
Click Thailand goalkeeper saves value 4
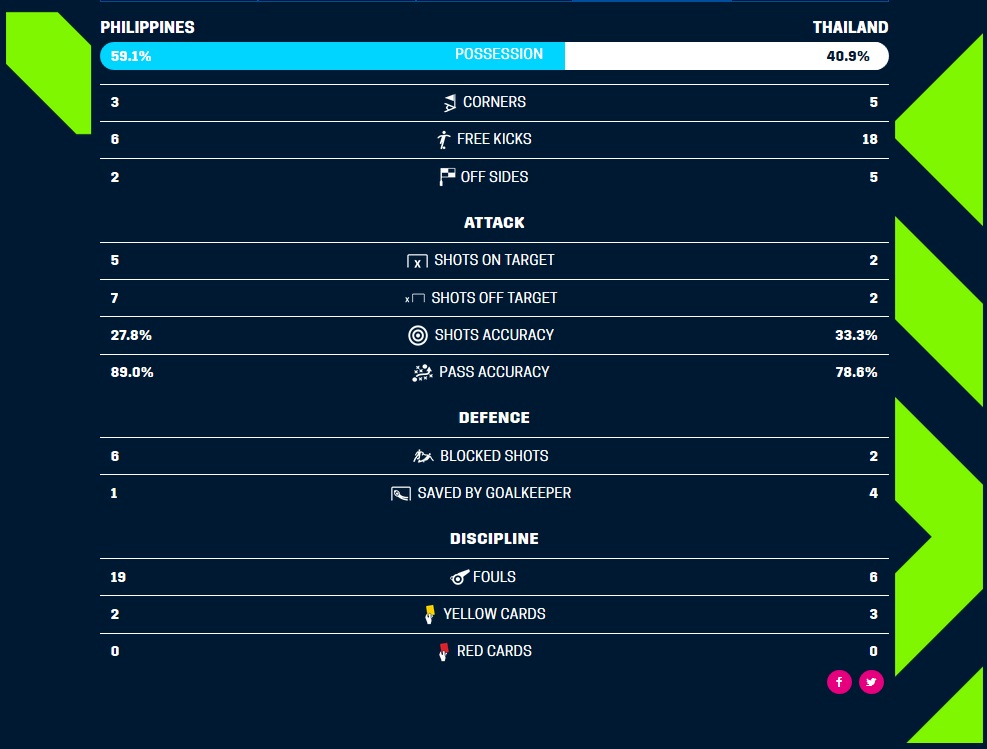(x=873, y=493)
